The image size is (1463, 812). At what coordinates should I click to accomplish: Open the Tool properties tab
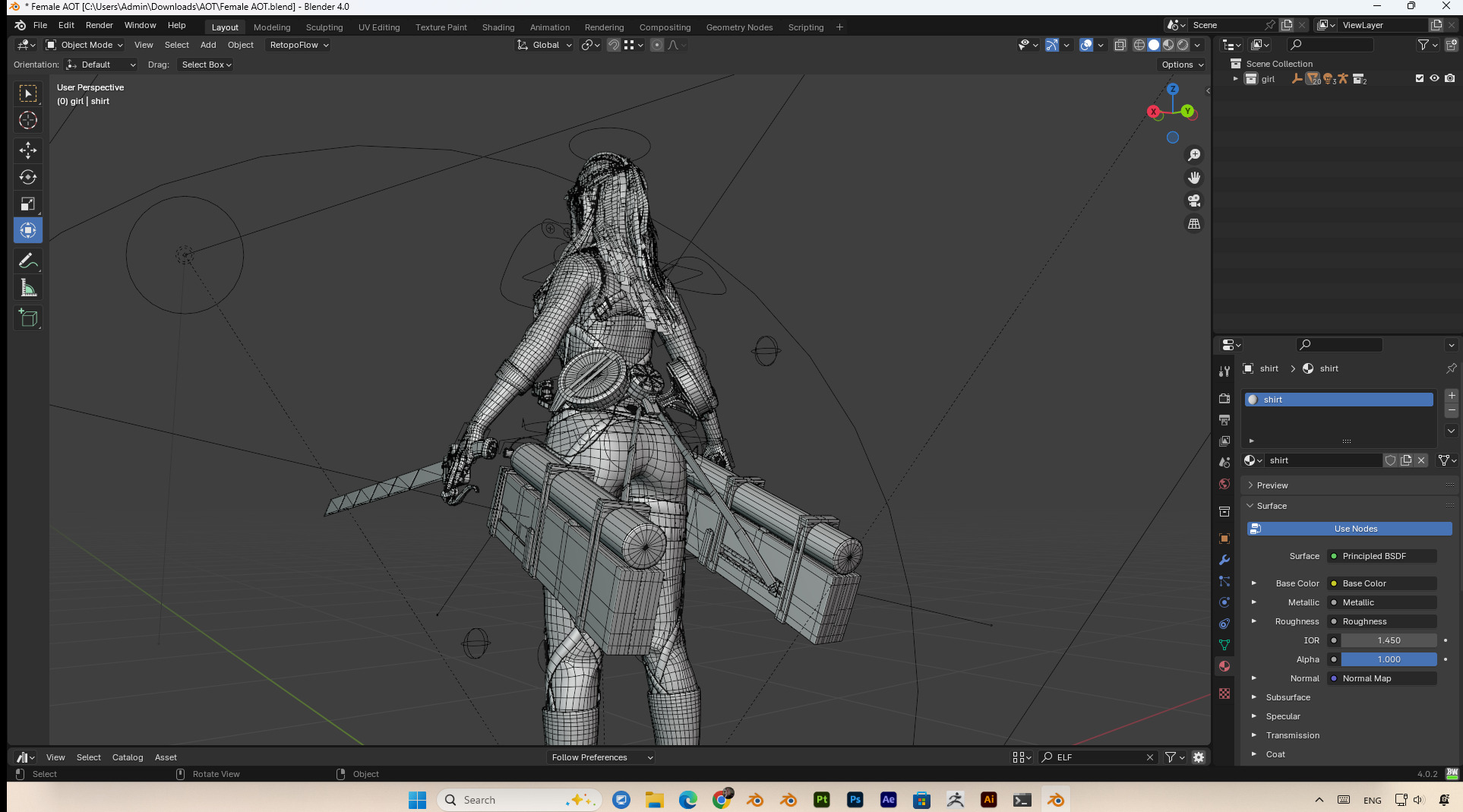pyautogui.click(x=1224, y=371)
